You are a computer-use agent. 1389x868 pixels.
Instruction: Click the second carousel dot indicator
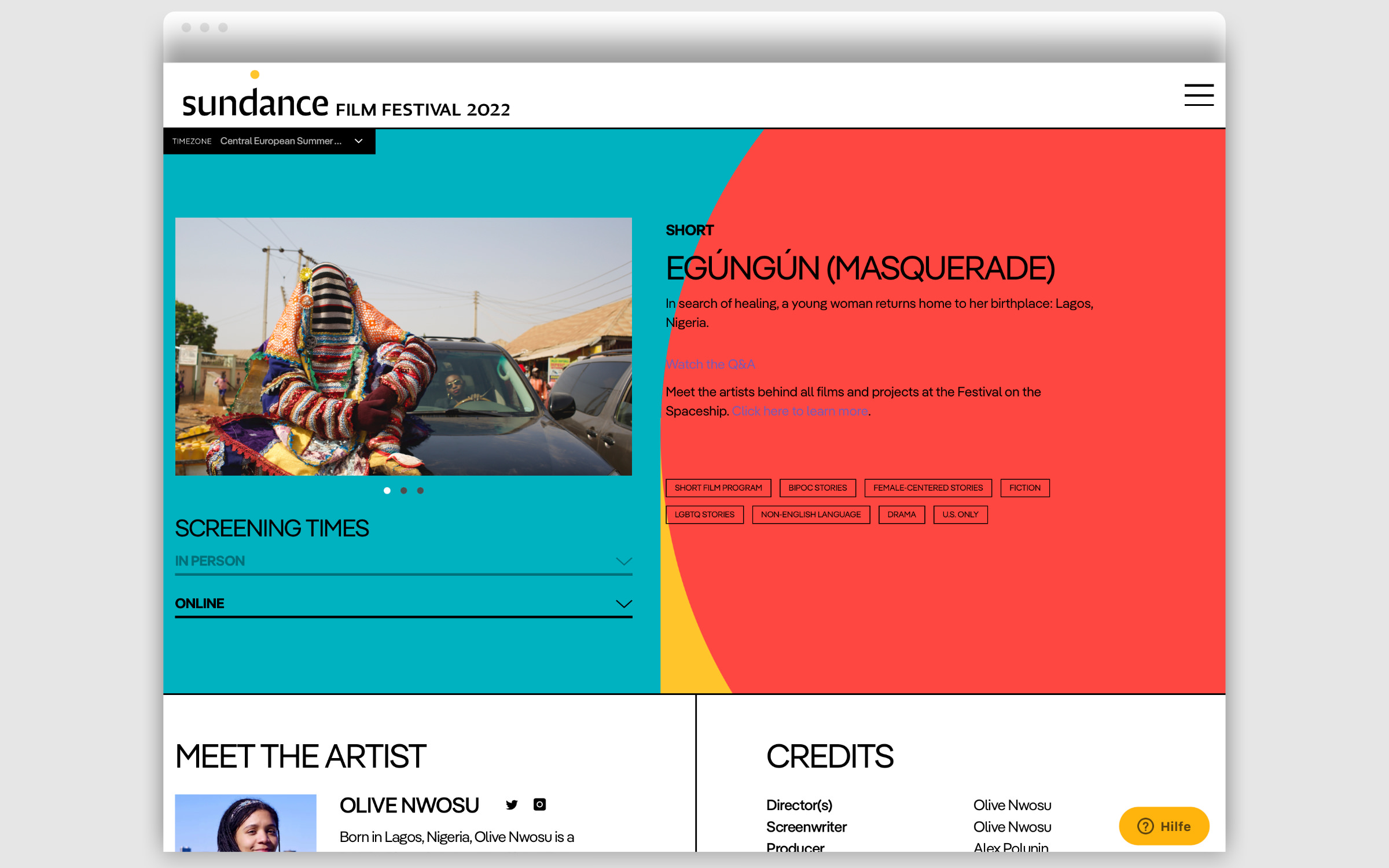coord(404,490)
